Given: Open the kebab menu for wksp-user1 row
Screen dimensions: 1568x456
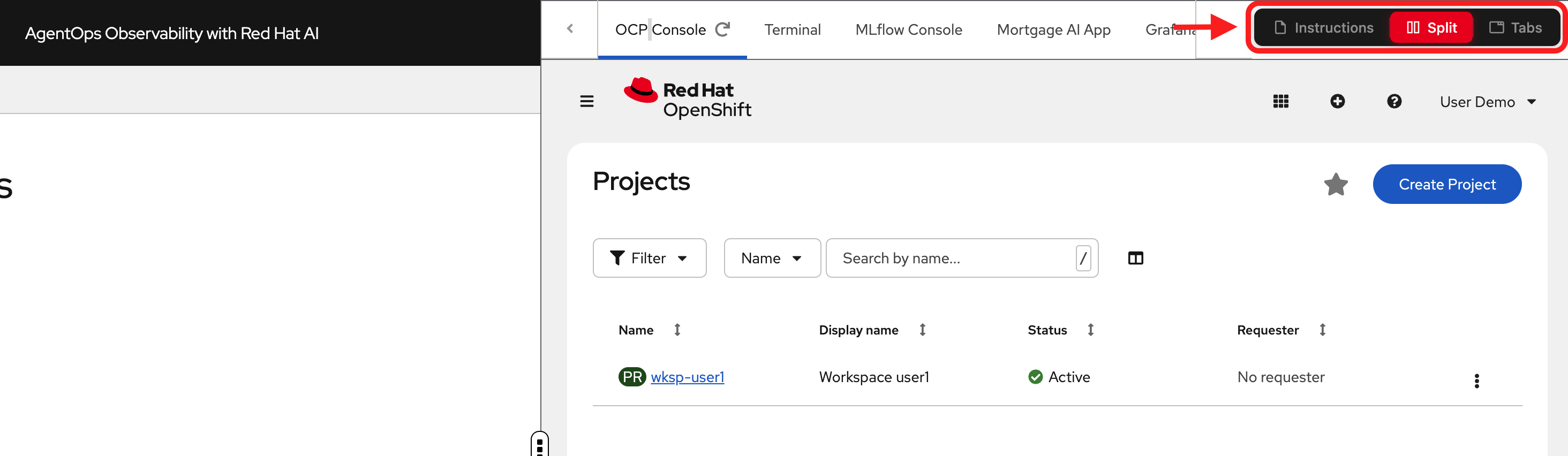Looking at the screenshot, I should (x=1476, y=381).
